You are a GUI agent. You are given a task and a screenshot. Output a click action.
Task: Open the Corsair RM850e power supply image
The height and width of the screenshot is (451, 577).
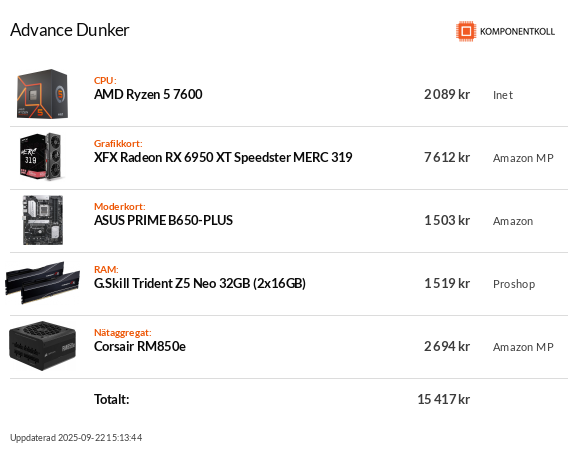click(x=43, y=346)
